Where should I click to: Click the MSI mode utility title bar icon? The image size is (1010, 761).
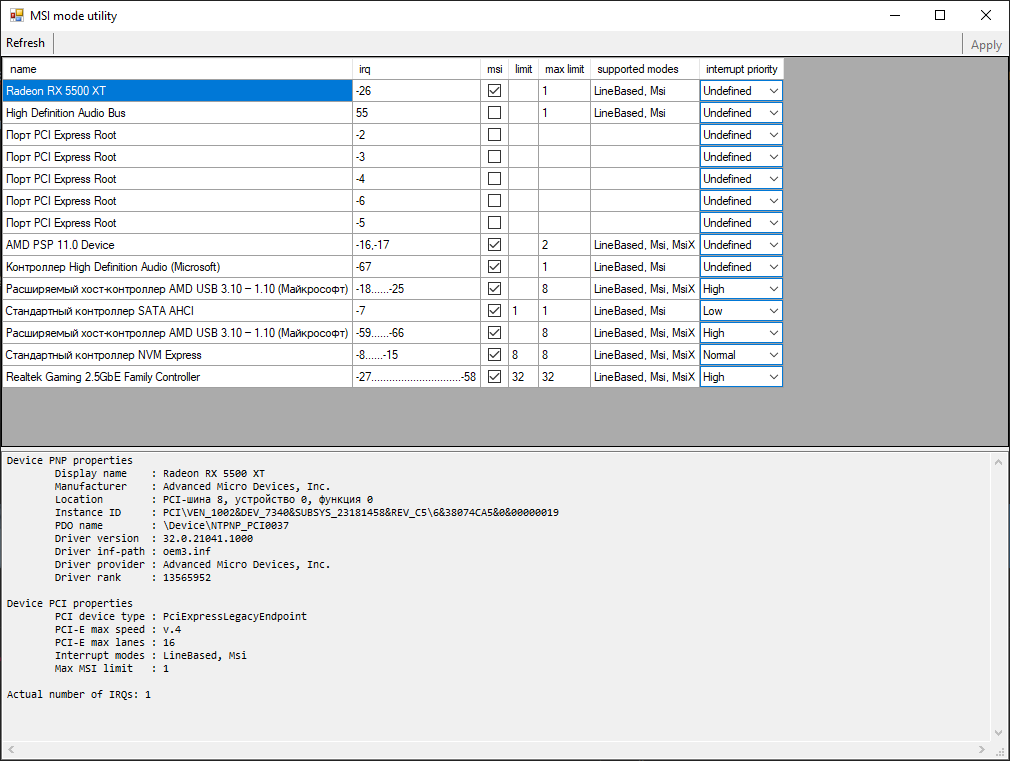17,15
